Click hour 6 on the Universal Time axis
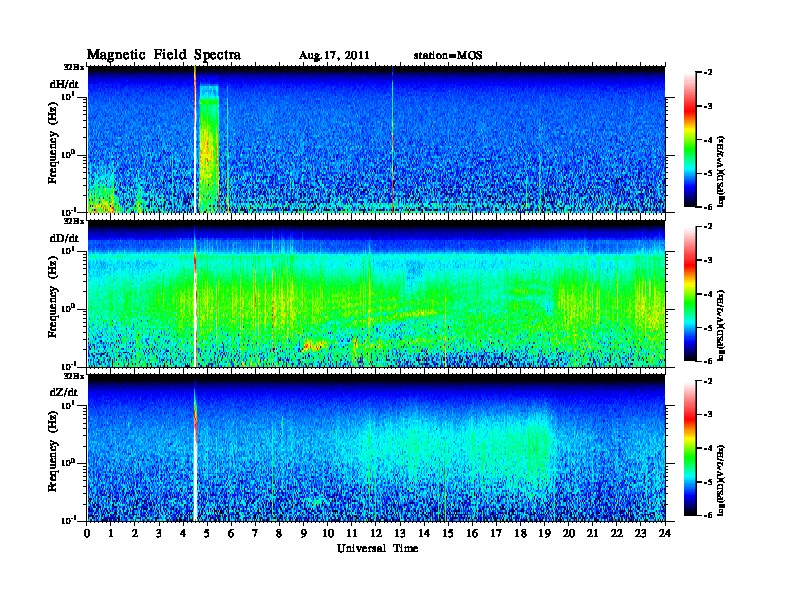Image resolution: width=792 pixels, height=612 pixels. [x=231, y=533]
